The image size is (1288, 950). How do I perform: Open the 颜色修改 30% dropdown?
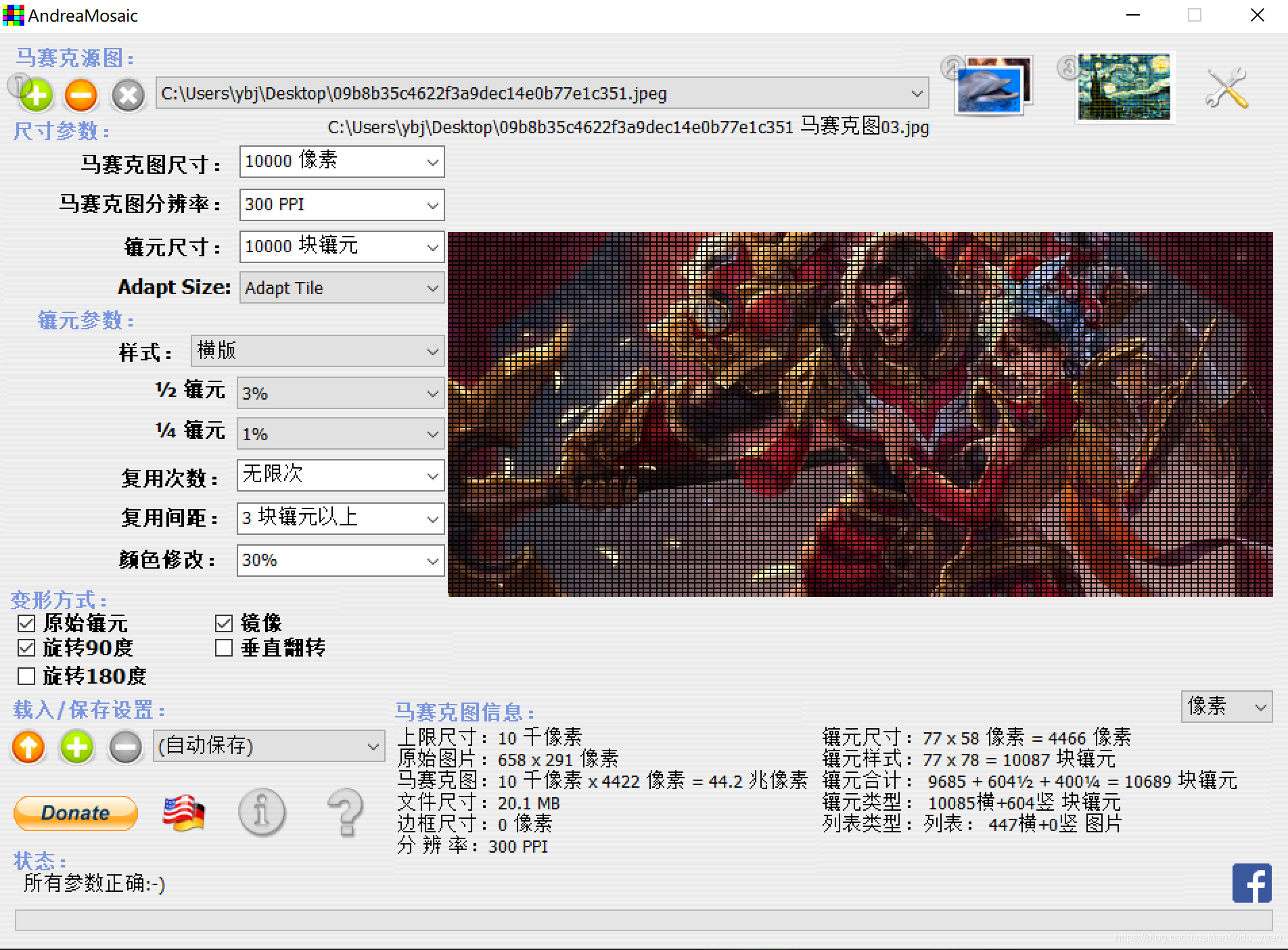(340, 561)
